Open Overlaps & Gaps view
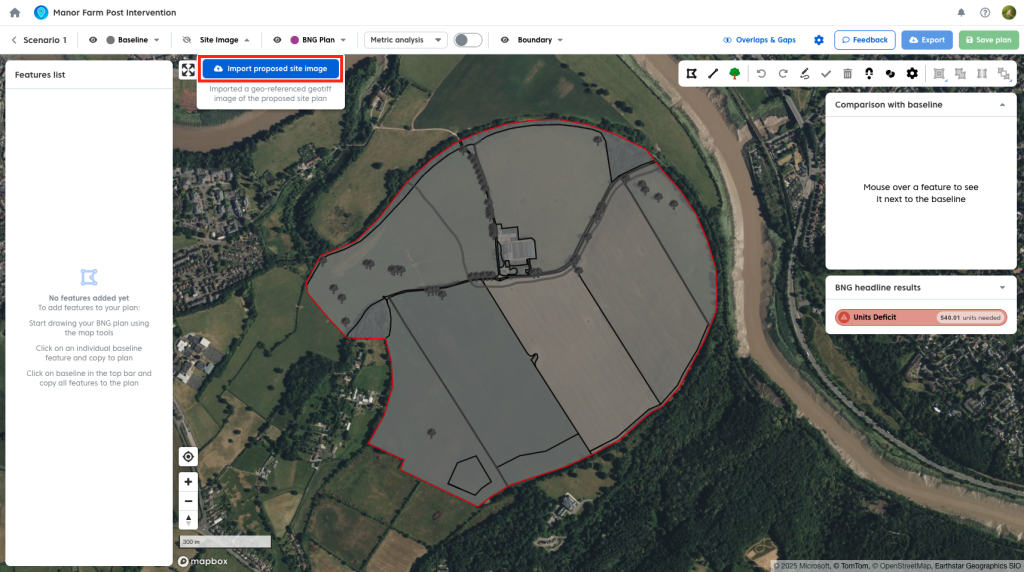 coord(759,40)
